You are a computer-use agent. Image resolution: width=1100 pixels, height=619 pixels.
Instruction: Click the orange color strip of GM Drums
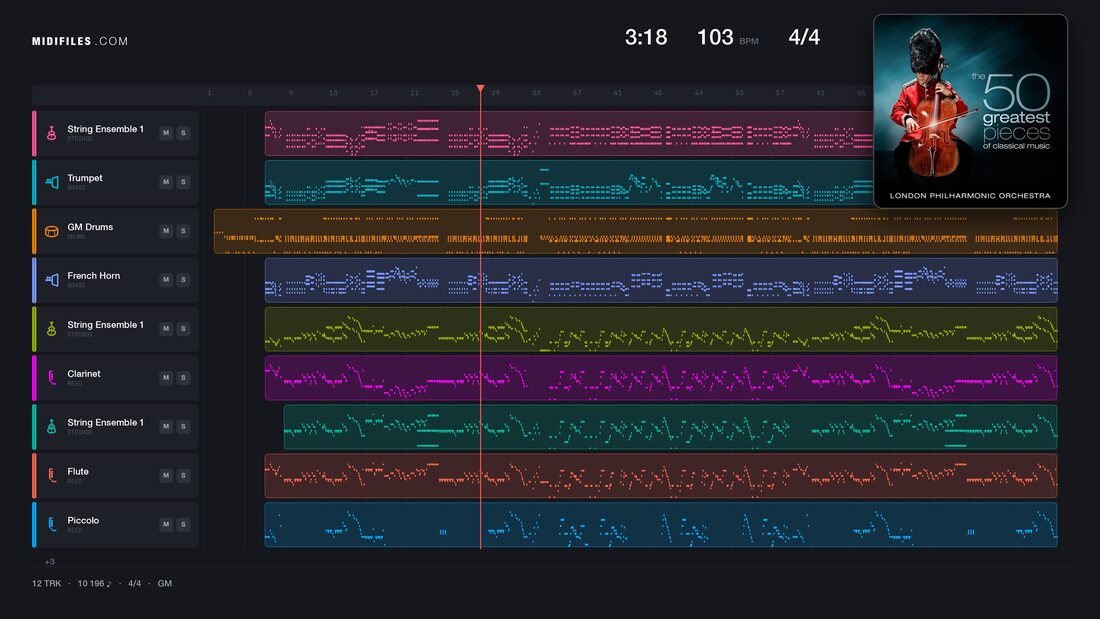tap(34, 231)
